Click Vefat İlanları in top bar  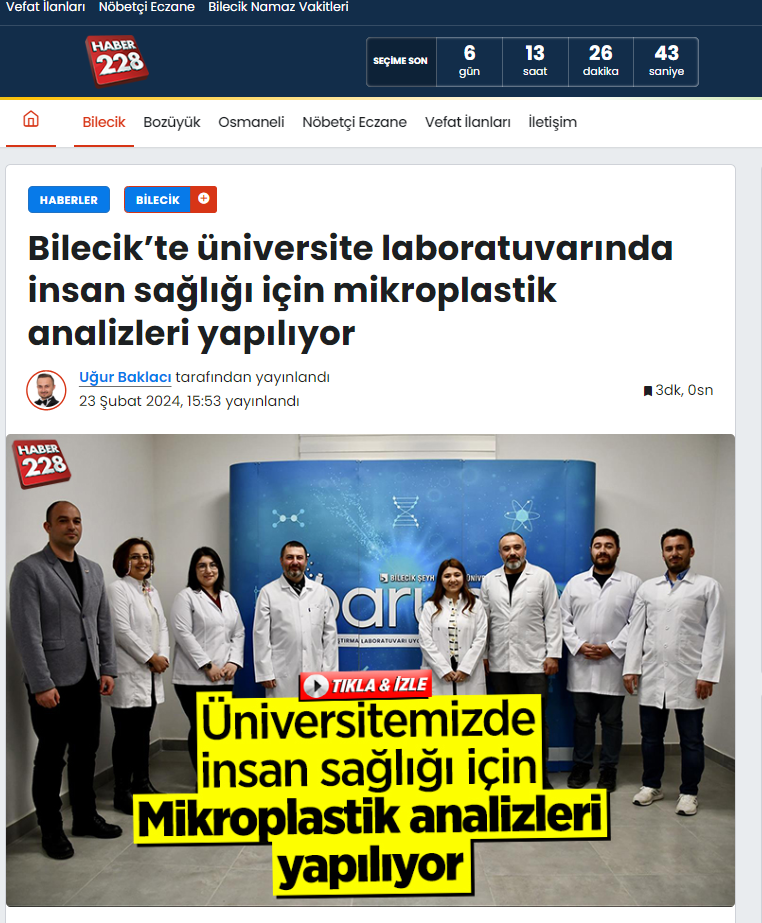pos(46,7)
